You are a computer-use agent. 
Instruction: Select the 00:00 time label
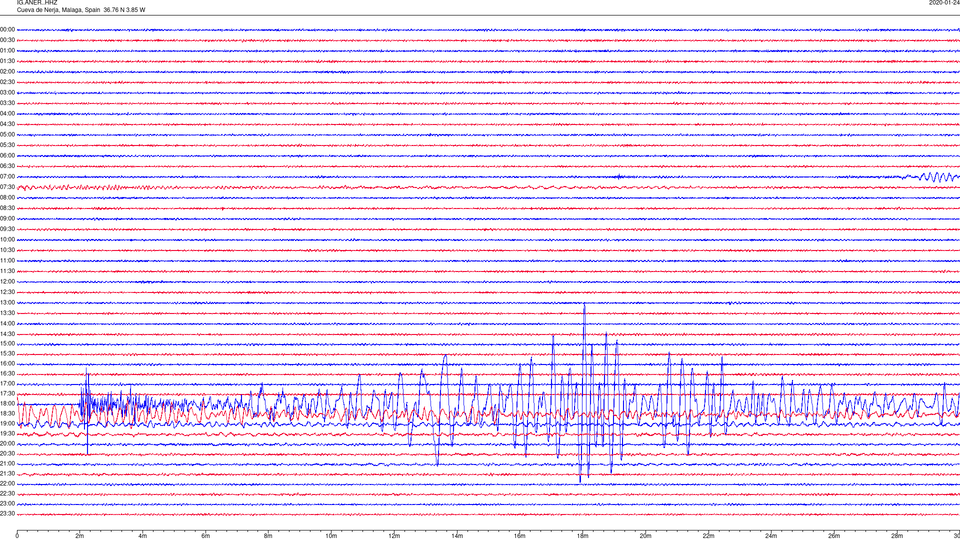pos(7,29)
